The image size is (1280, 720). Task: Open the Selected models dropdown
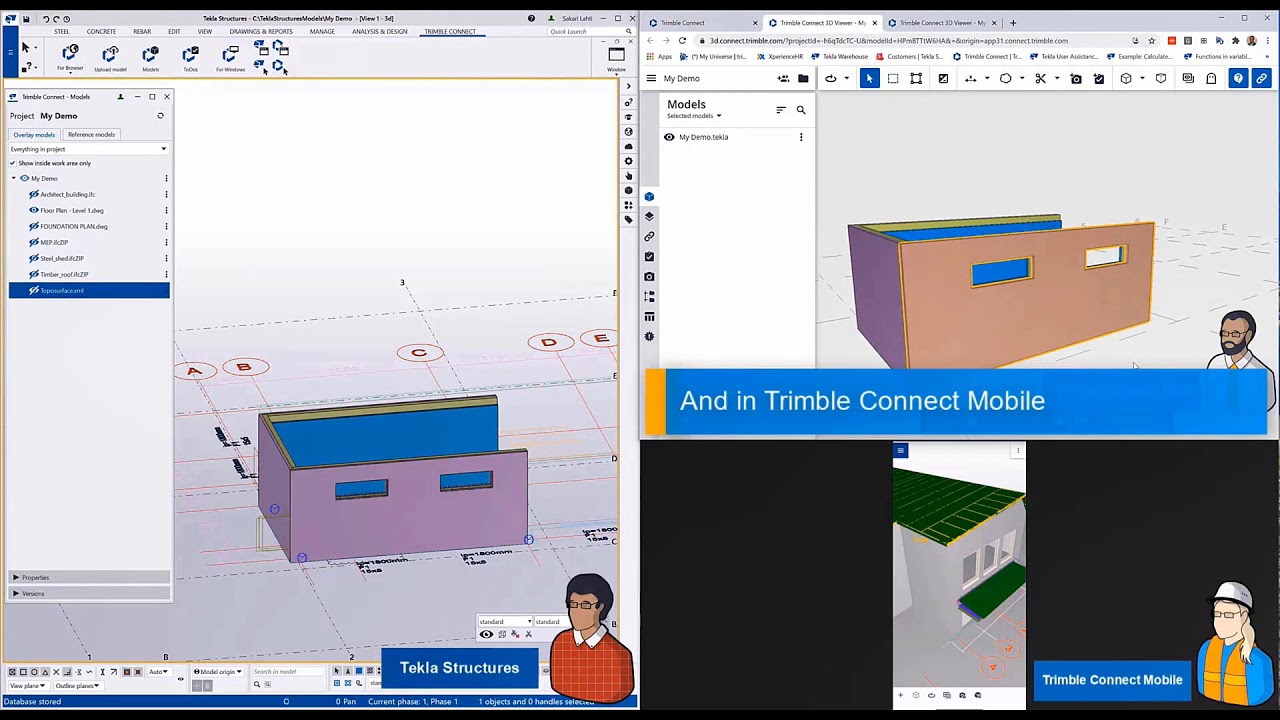coord(694,116)
